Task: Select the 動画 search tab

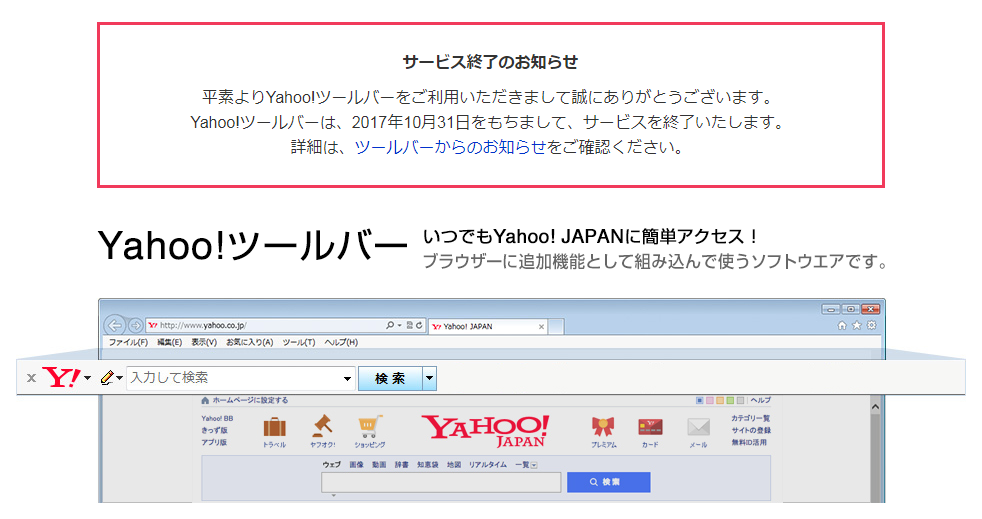Action: click(x=379, y=465)
